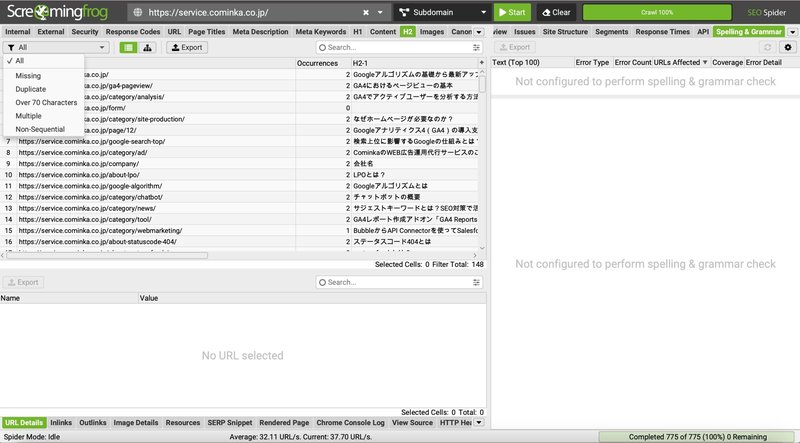This screenshot has width=800, height=443.
Task: Switch to tree view icon
Action: click(x=147, y=47)
